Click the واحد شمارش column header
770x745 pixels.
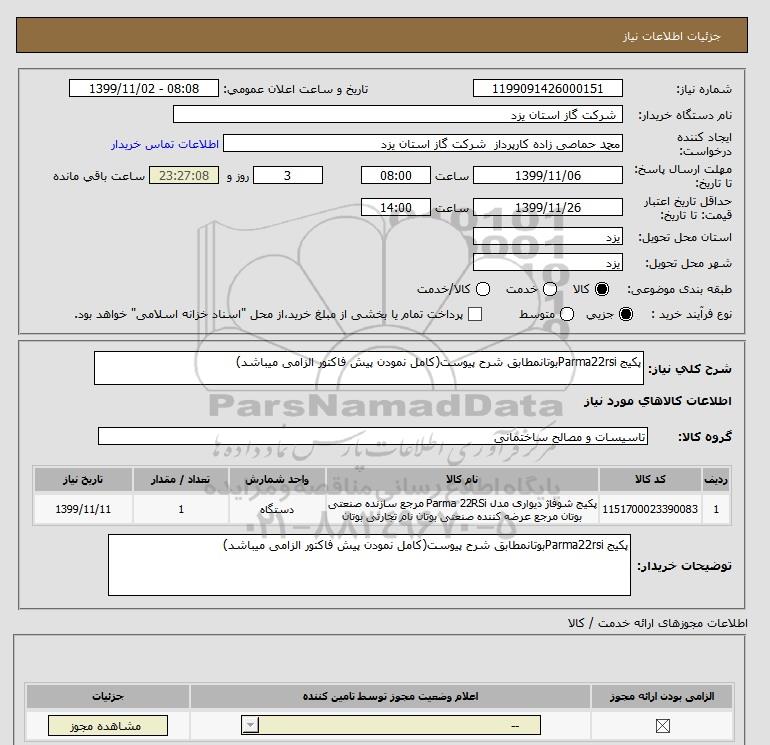[x=277, y=479]
